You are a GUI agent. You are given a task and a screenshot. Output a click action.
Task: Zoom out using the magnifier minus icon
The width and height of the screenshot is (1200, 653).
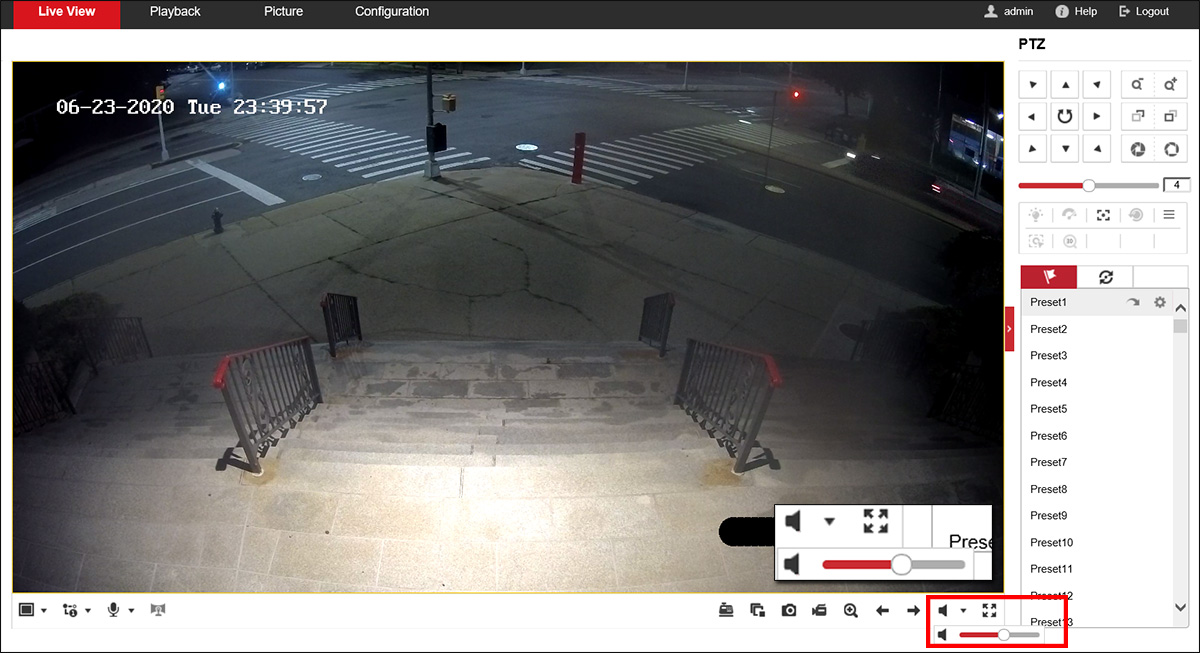click(x=1137, y=85)
